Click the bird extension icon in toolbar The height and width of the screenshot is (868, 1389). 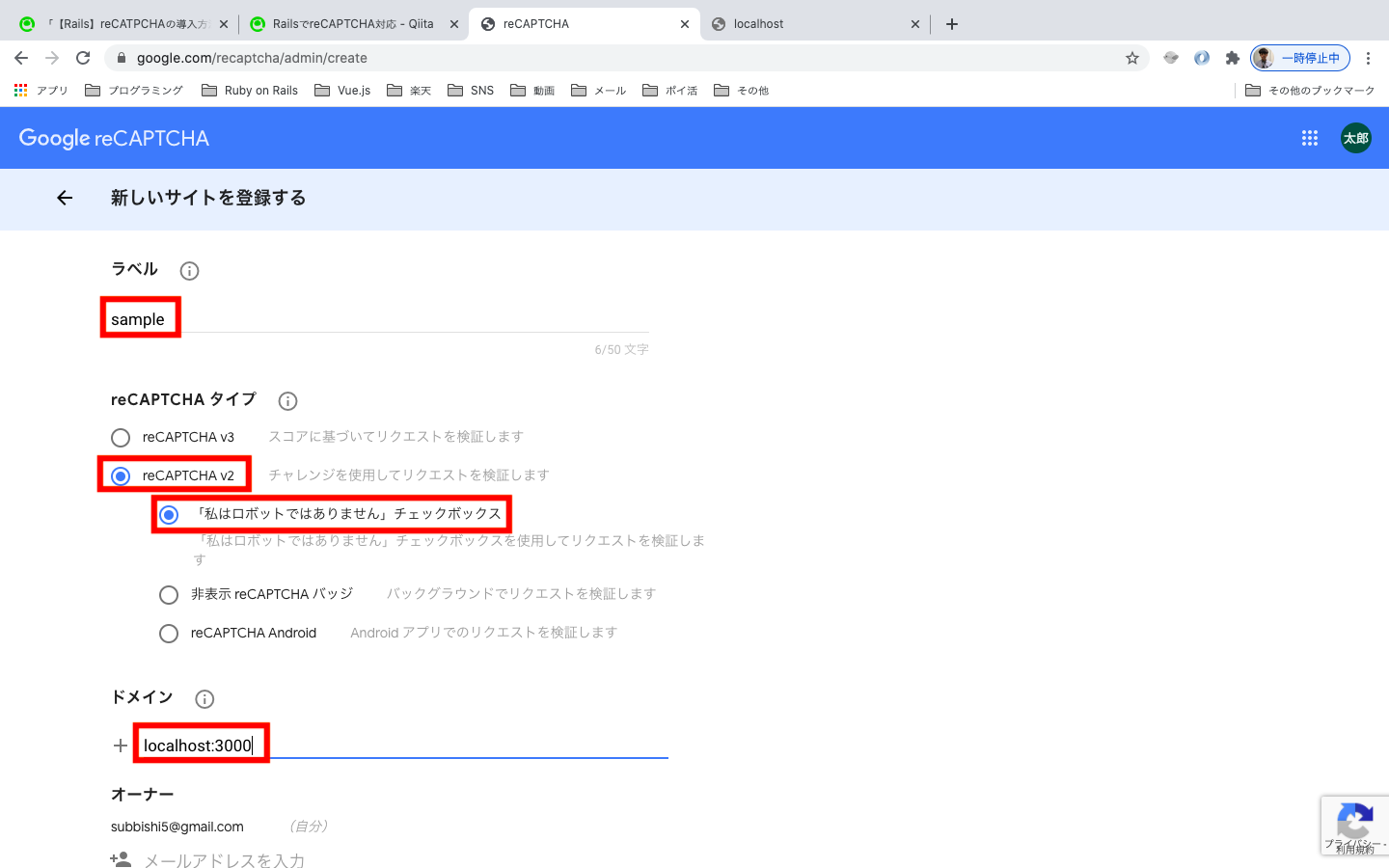1171,58
